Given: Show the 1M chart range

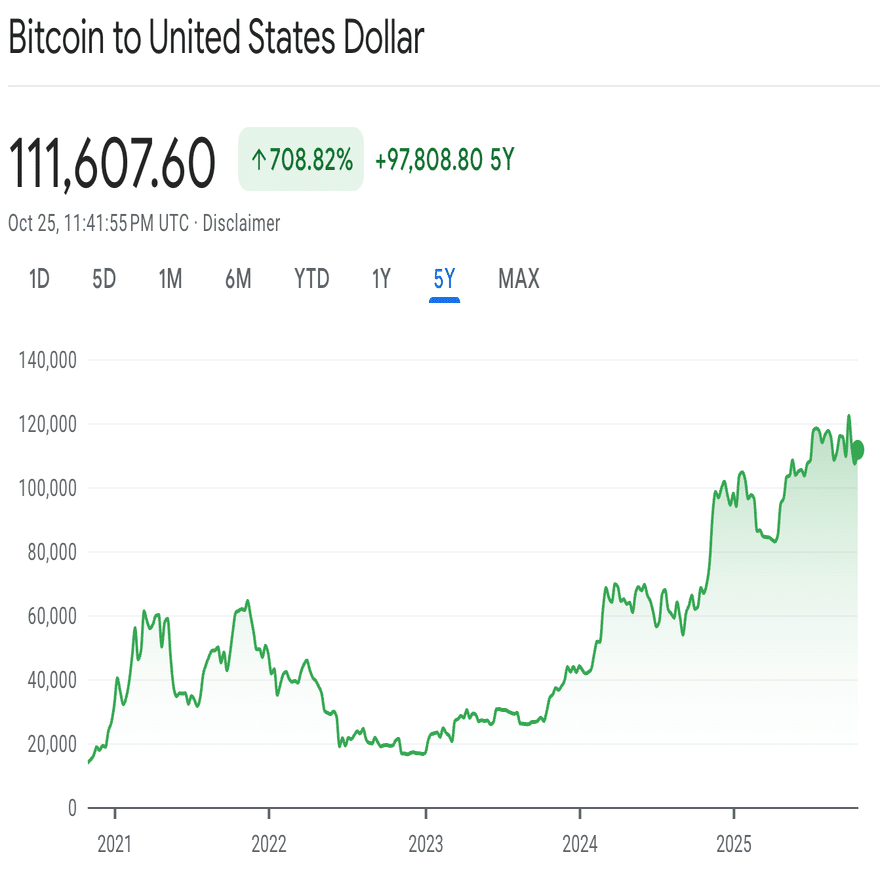Looking at the screenshot, I should 170,279.
